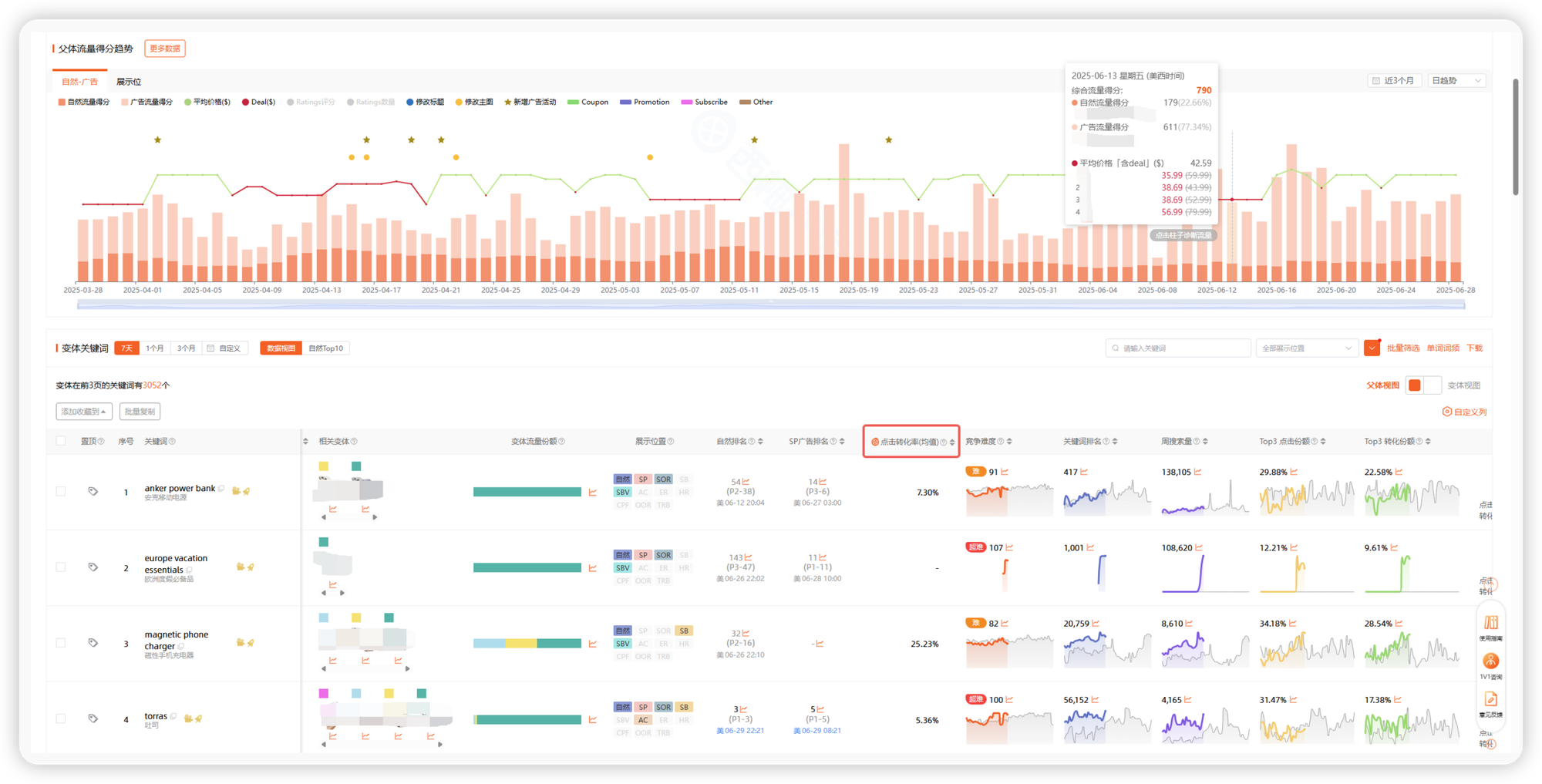1542x784 pixels.
Task: Sort by 自然排名 column
Action: coord(761,442)
